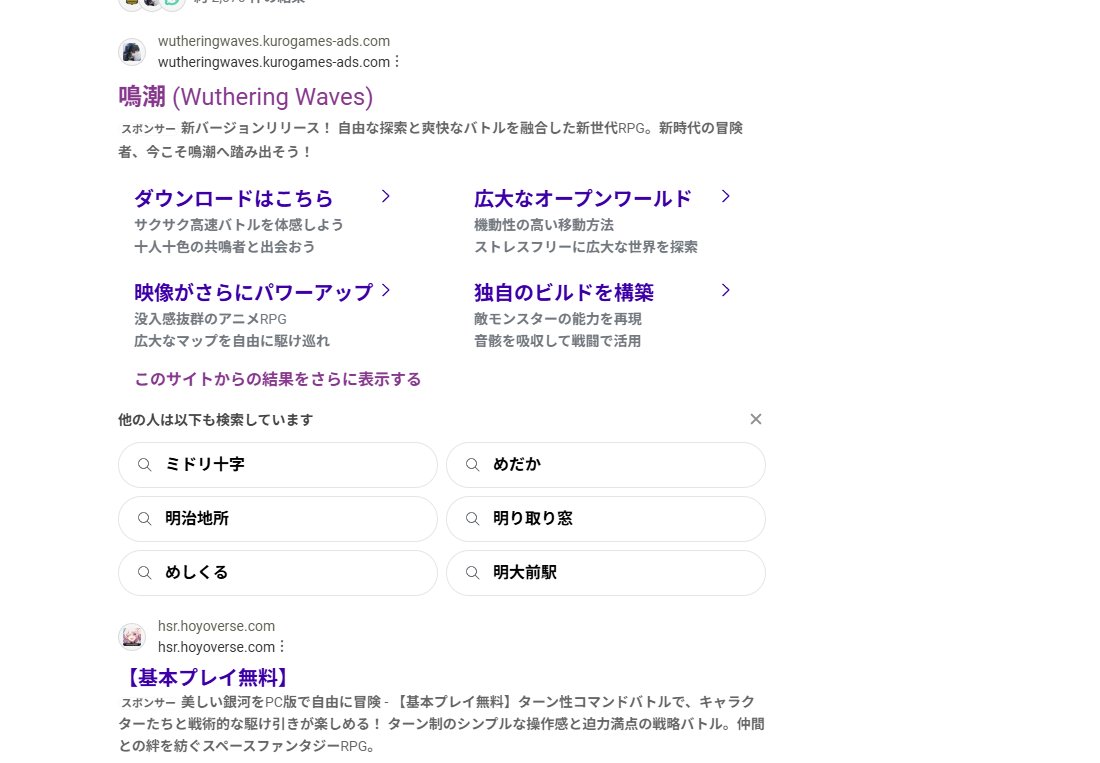Click スポンサー label in hoyoverse ad

pos(148,703)
